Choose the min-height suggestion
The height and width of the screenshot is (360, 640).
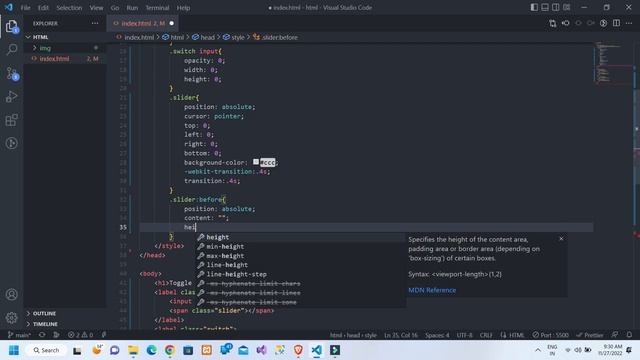301,247
